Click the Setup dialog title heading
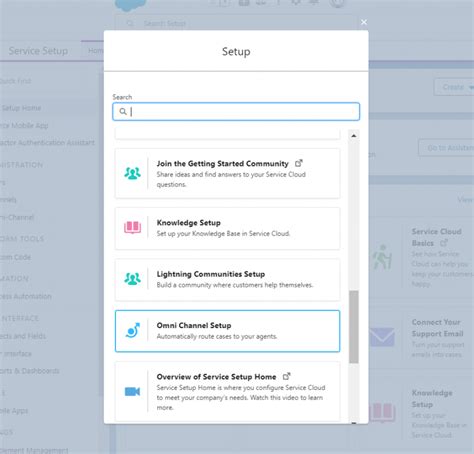Image resolution: width=474 pixels, height=454 pixels. (x=236, y=51)
